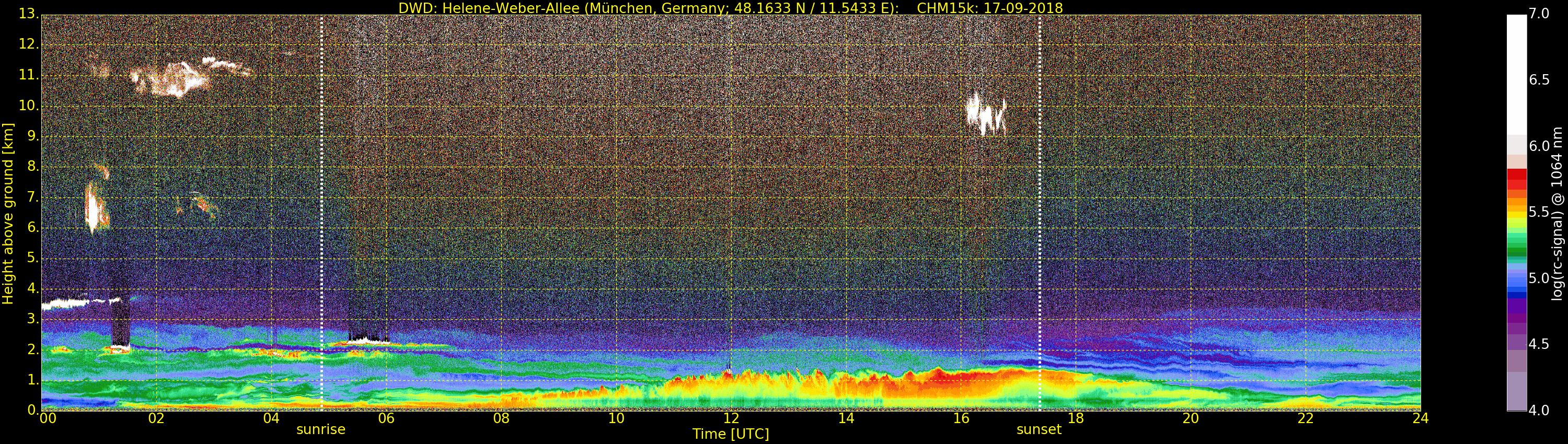Click the chart title with station name
The image size is (1568, 444).
click(730, 8)
